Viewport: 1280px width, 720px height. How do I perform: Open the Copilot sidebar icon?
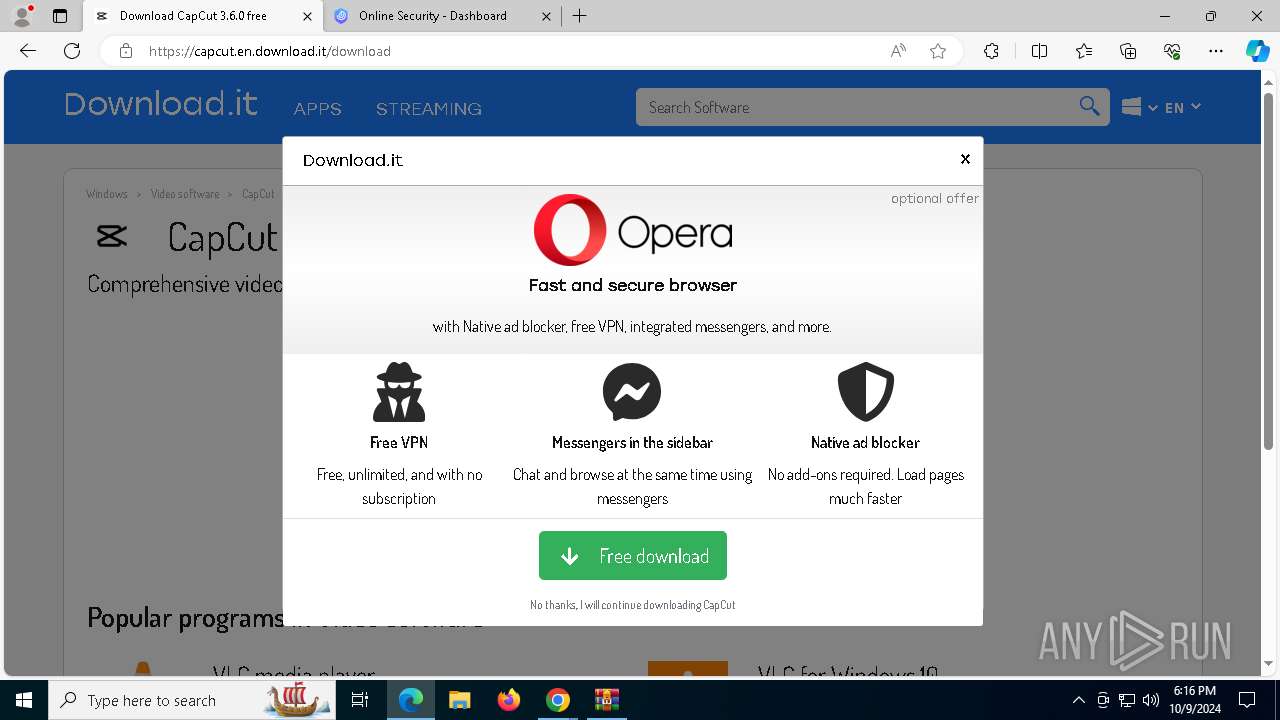coord(1257,51)
